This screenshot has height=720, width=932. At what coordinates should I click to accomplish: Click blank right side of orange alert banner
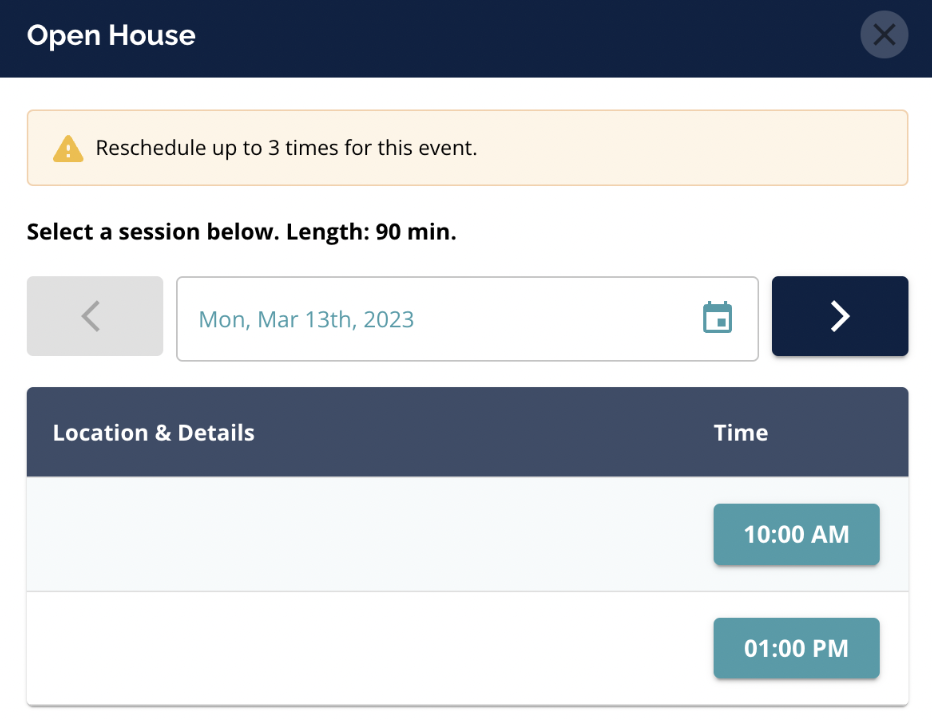pyautogui.click(x=700, y=149)
